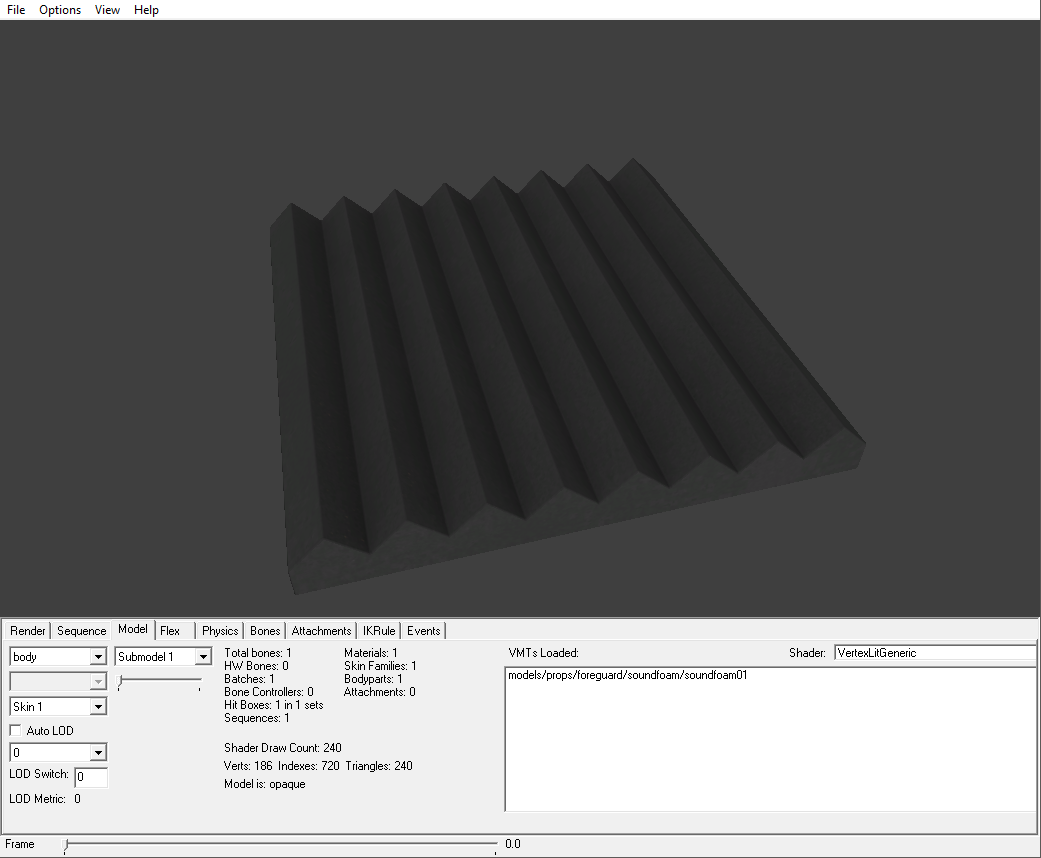Click the Skin Families: 1 text

(x=380, y=665)
